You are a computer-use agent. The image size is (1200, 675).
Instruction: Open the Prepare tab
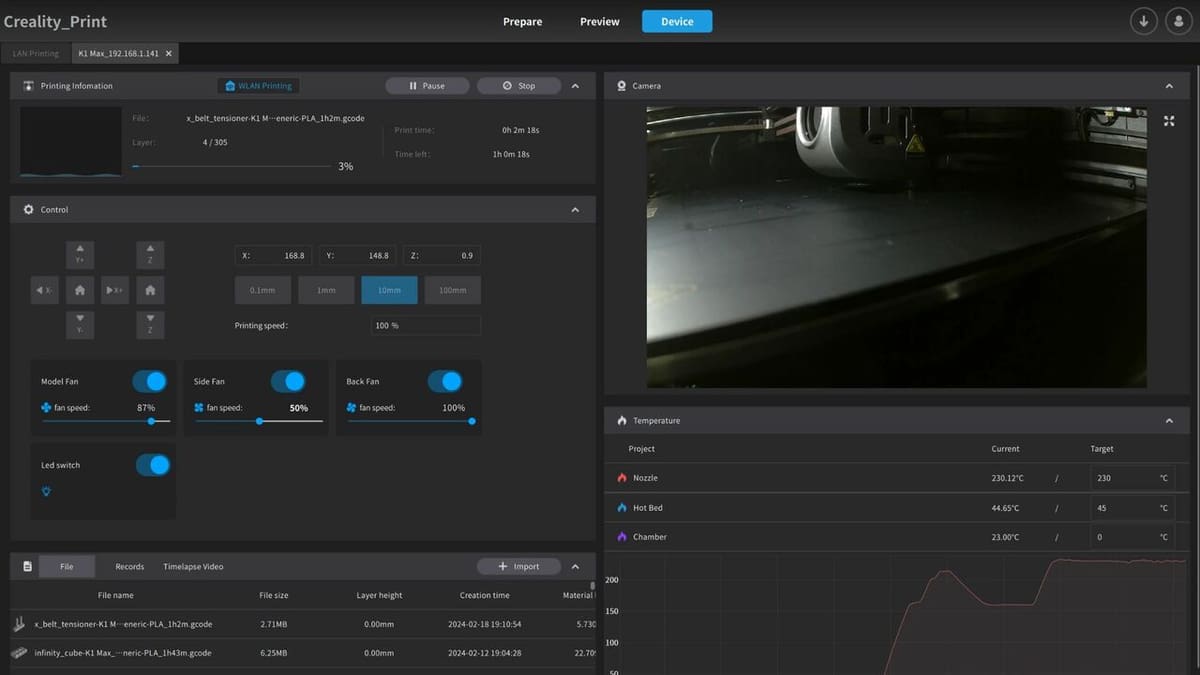pyautogui.click(x=522, y=21)
